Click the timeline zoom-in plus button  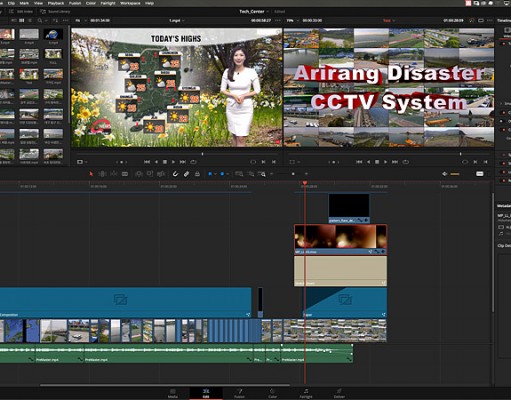pyautogui.click(x=306, y=174)
